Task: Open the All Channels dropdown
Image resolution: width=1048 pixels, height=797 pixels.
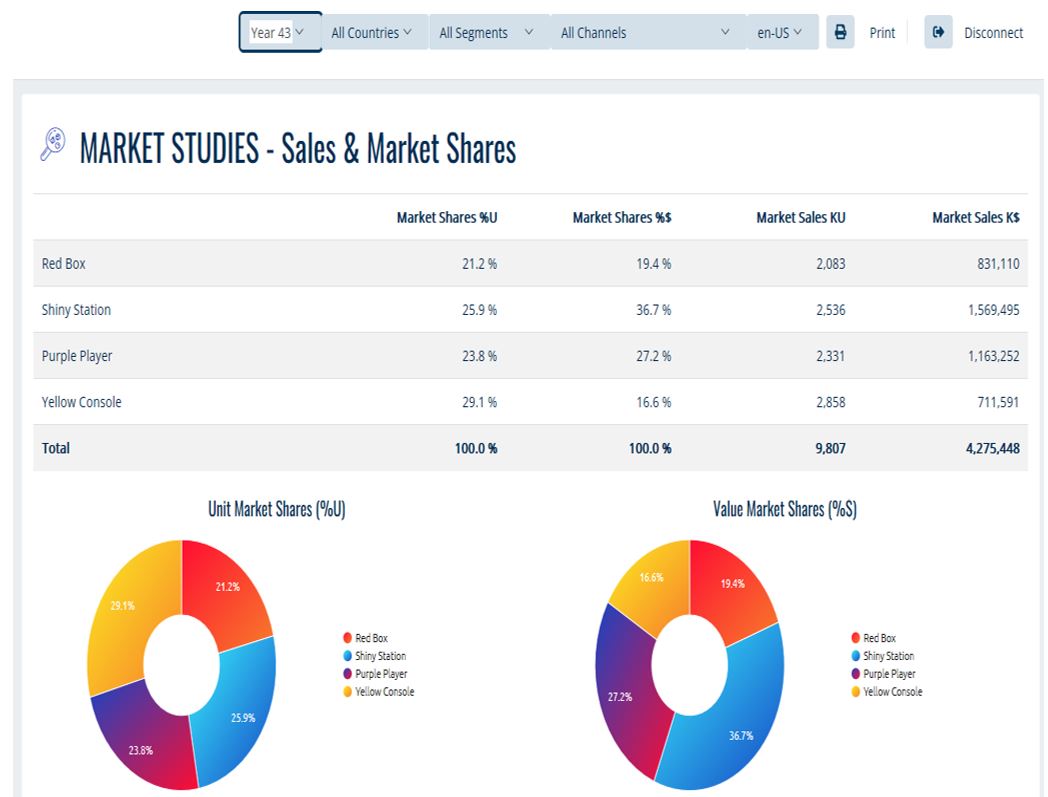Action: 643,31
